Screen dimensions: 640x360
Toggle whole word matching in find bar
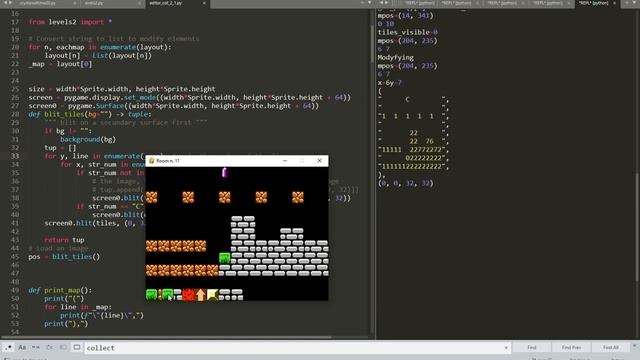(36, 347)
